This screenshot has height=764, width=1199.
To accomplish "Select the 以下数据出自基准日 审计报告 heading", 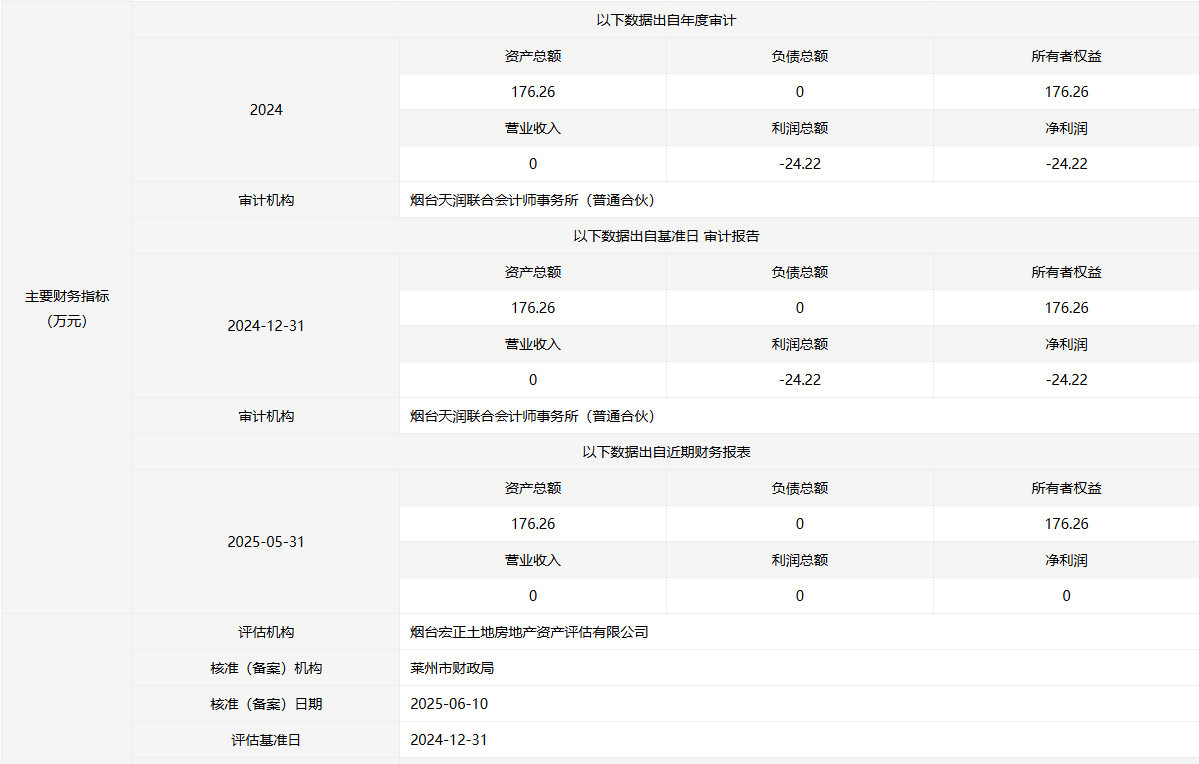I will 666,236.
